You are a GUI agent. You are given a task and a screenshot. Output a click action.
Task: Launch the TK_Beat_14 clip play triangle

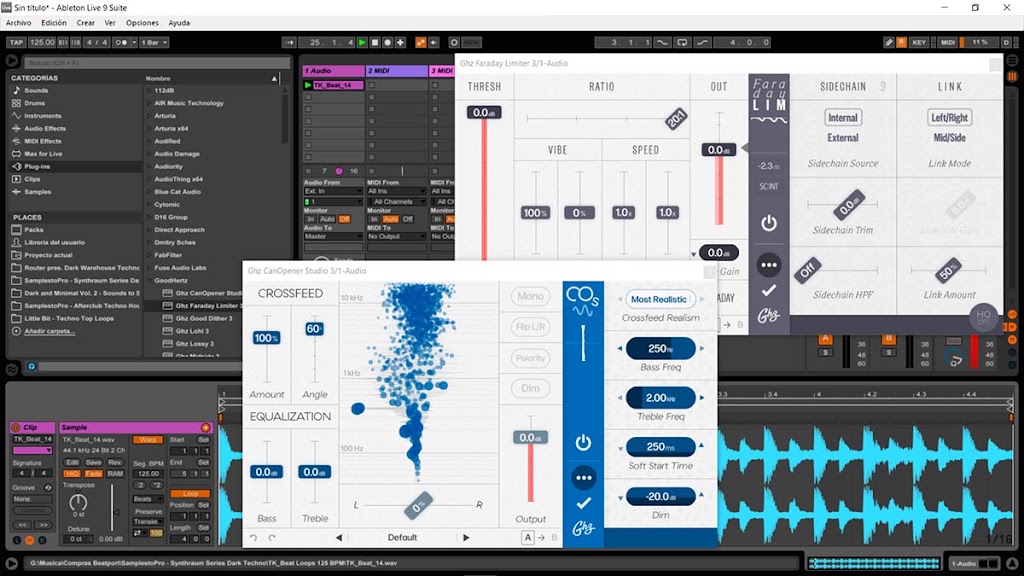coord(308,86)
